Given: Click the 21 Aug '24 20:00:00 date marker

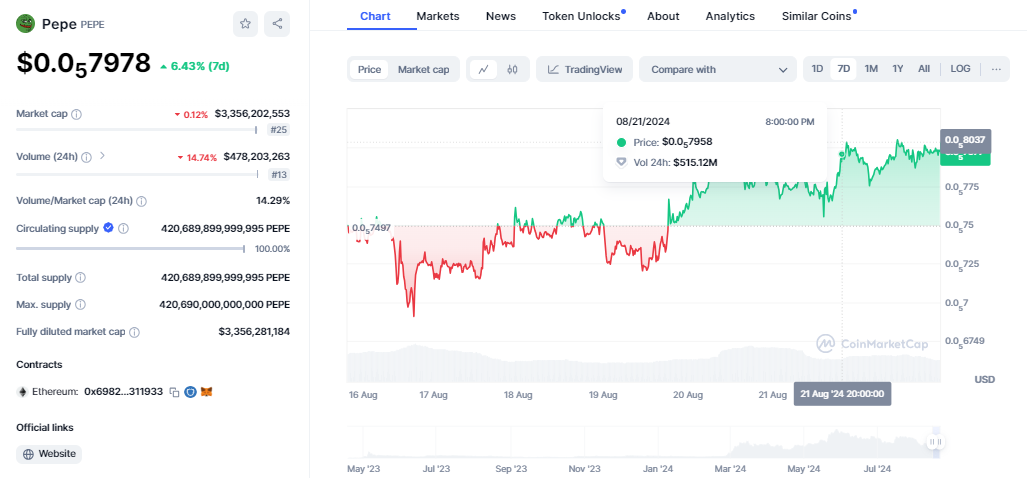Looking at the screenshot, I should click(842, 394).
